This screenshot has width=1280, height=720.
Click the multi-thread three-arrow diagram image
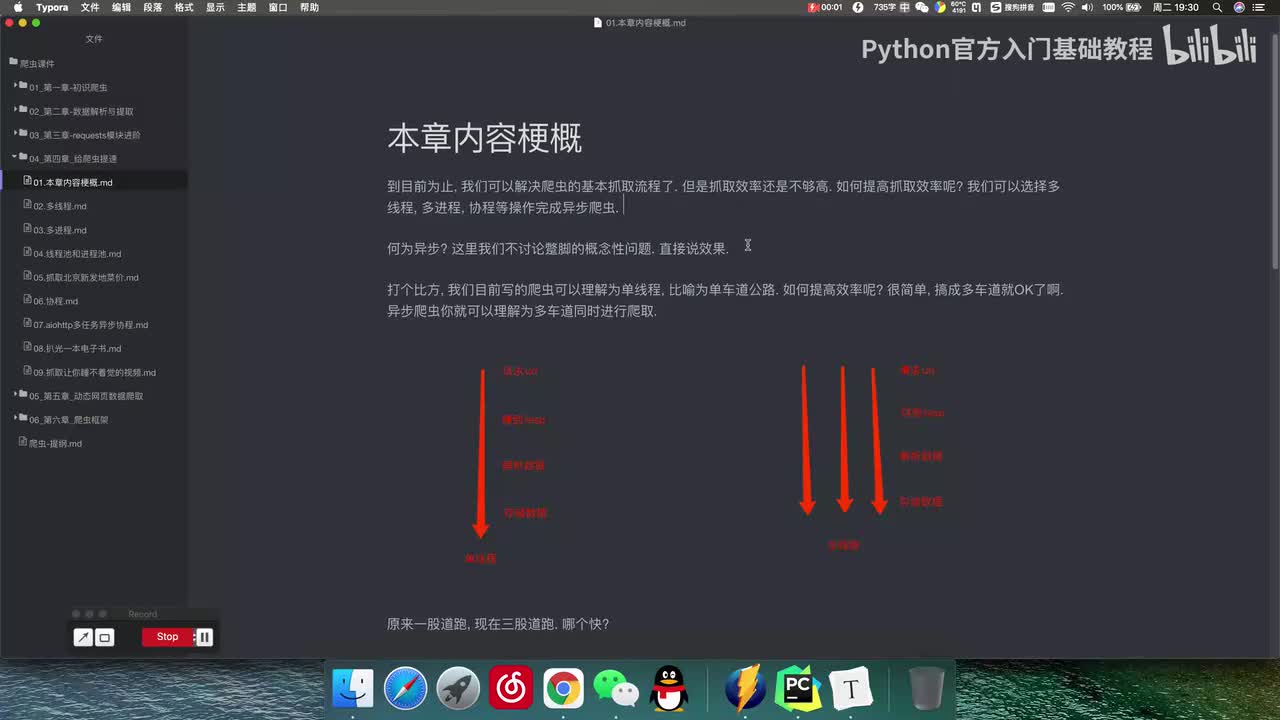[871, 457]
